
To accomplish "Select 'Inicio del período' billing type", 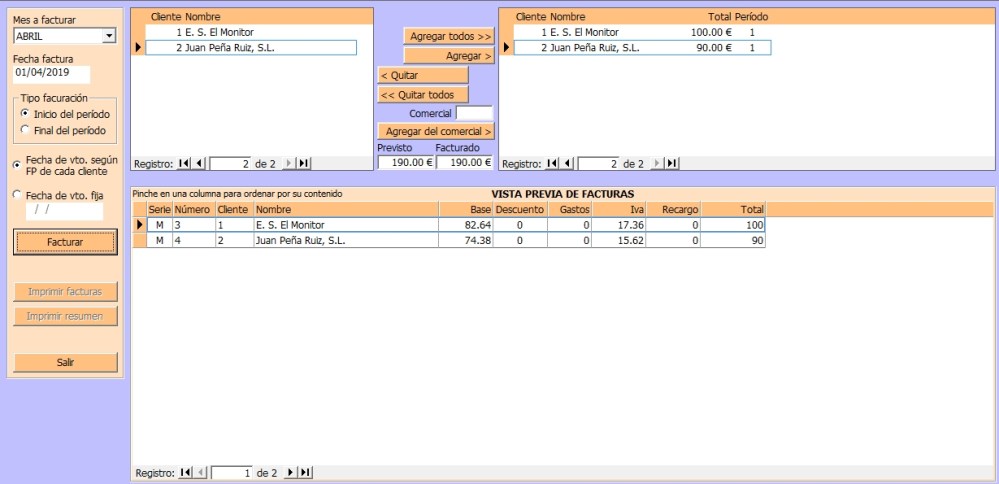I will (24, 114).
